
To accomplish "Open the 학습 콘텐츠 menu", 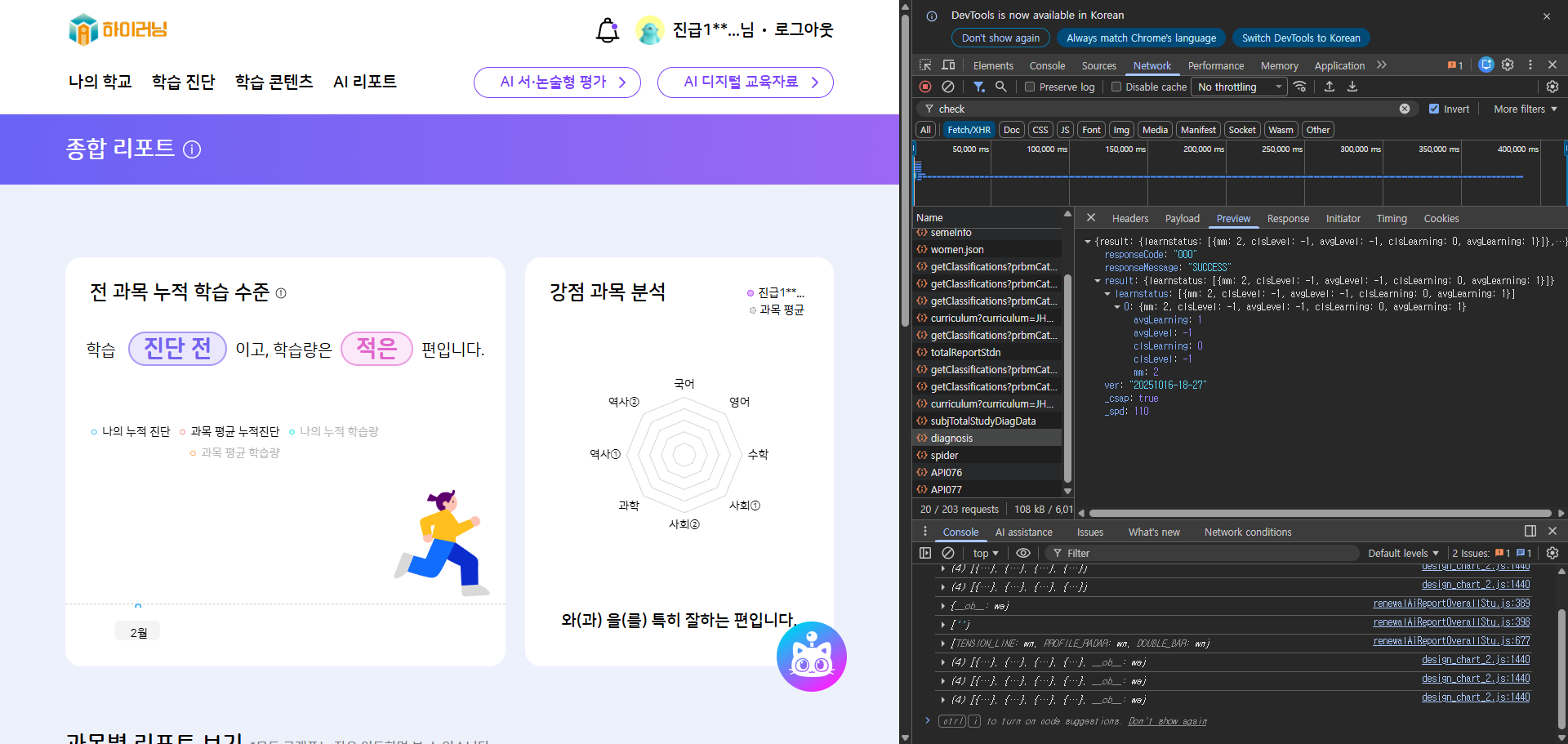I will coord(274,82).
